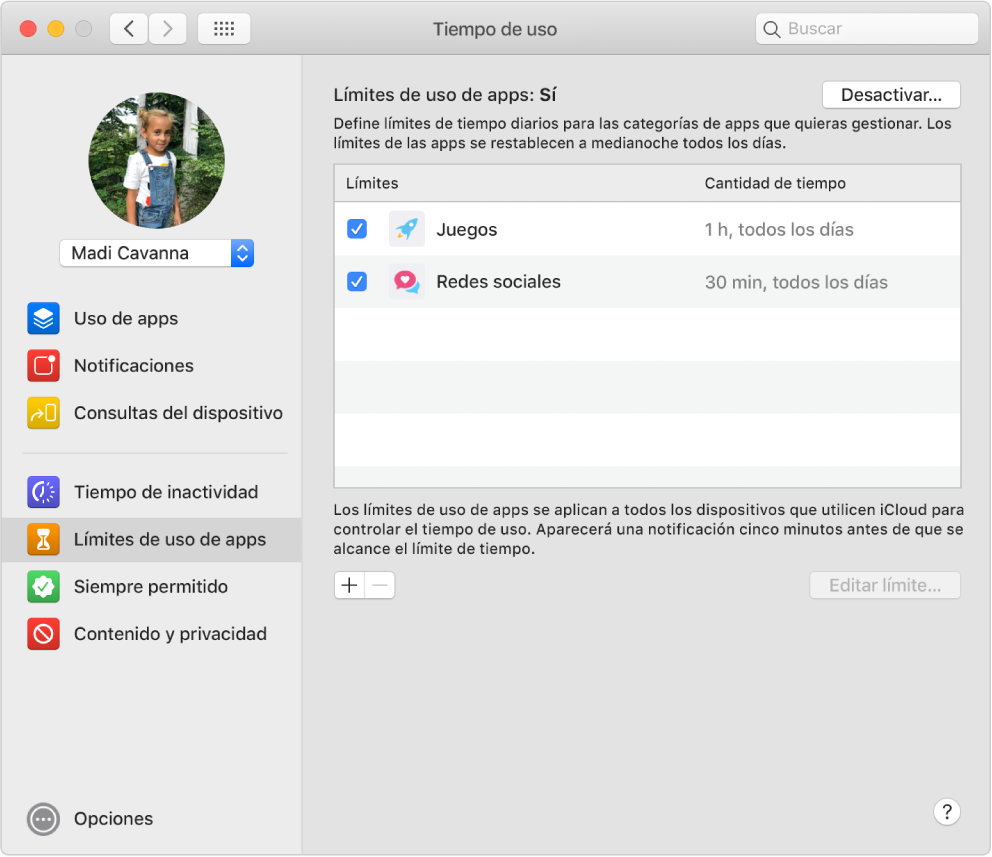Select Notificaciones in sidebar
992x857 pixels.
tap(133, 366)
